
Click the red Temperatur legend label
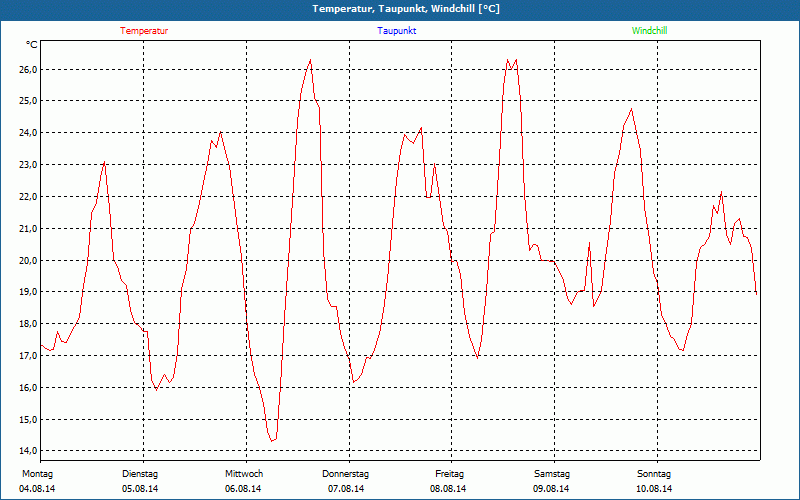pos(144,31)
